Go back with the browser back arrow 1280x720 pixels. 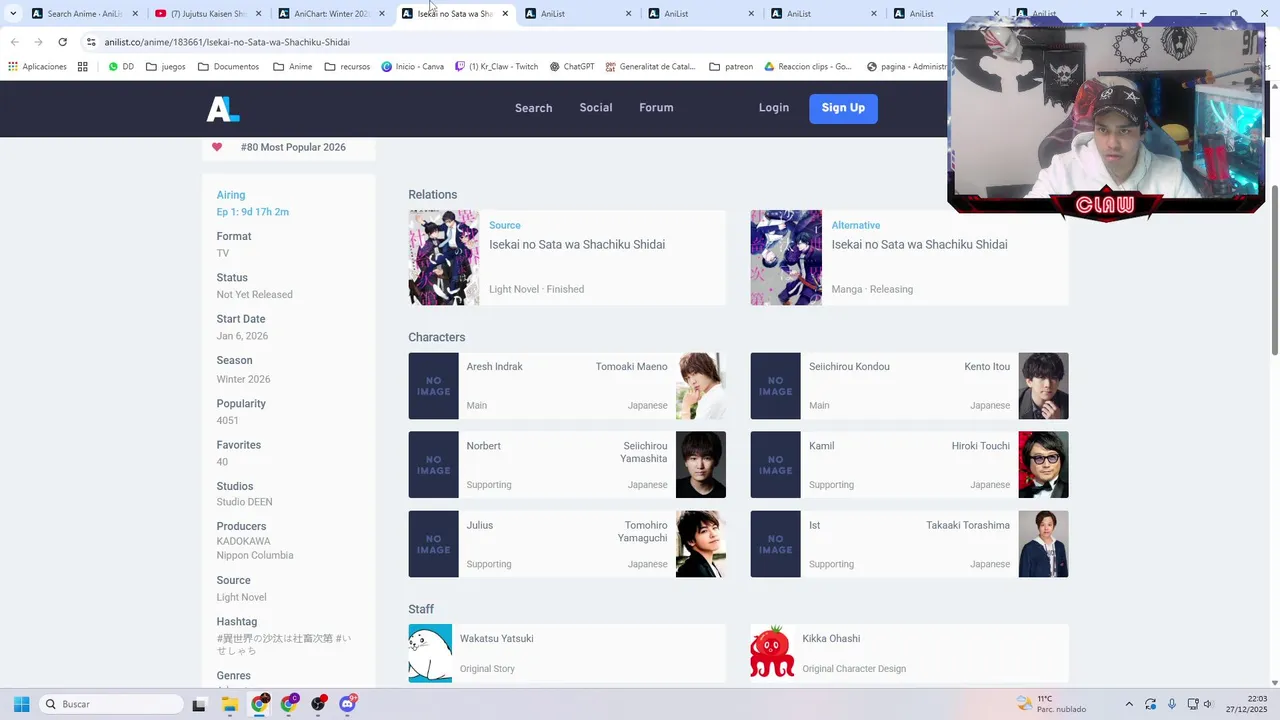tap(15, 42)
